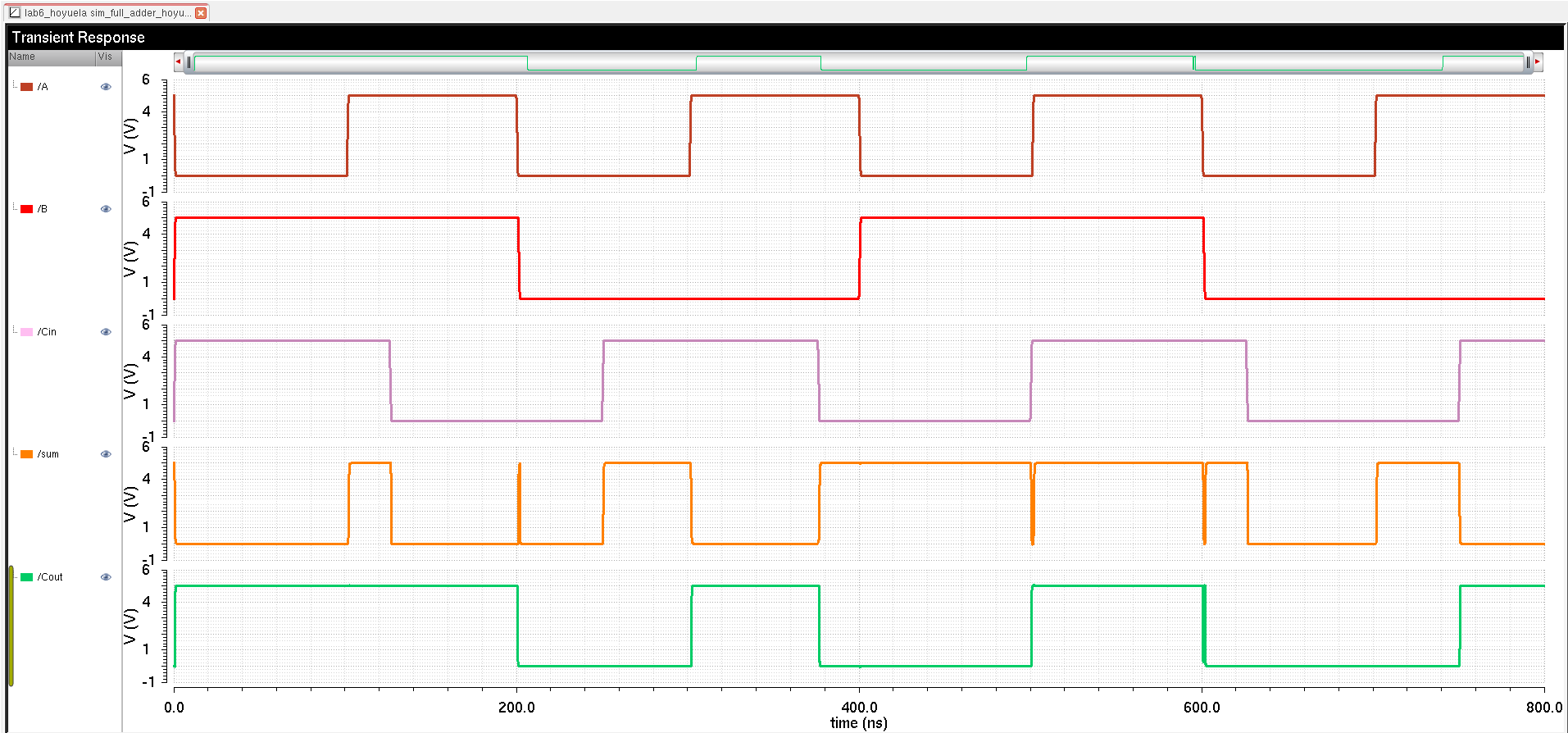The image size is (1568, 733).
Task: Toggle visibility of the /Cout signal
Action: point(106,577)
